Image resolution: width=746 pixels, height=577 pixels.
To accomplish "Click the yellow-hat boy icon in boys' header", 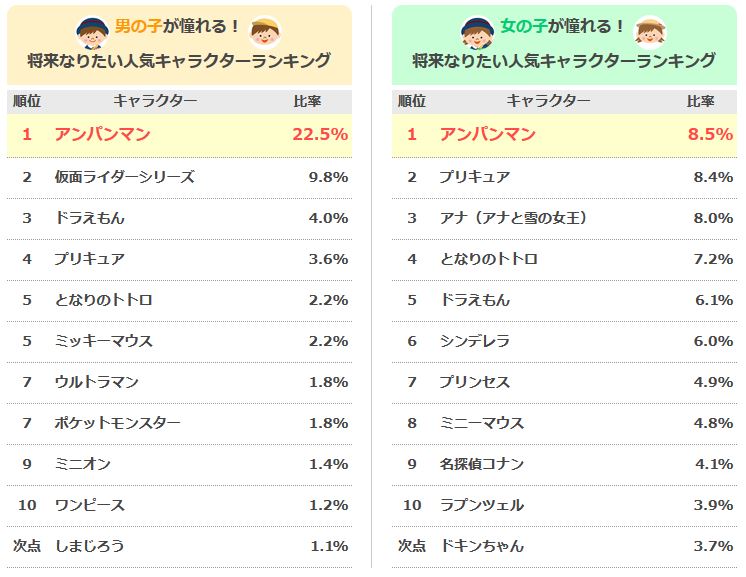I will pos(265,32).
